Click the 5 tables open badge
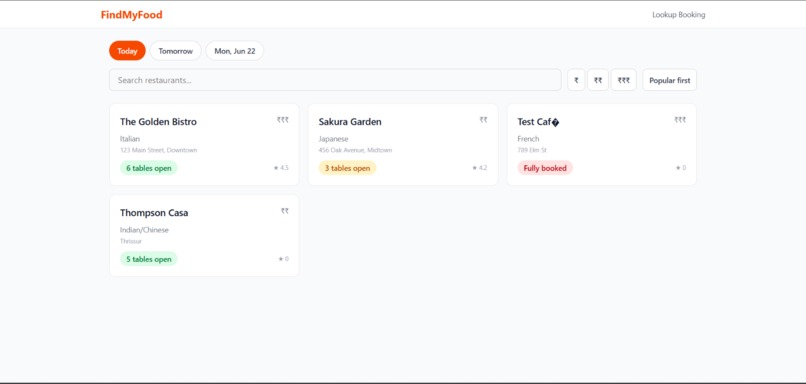The image size is (806, 384). click(149, 259)
